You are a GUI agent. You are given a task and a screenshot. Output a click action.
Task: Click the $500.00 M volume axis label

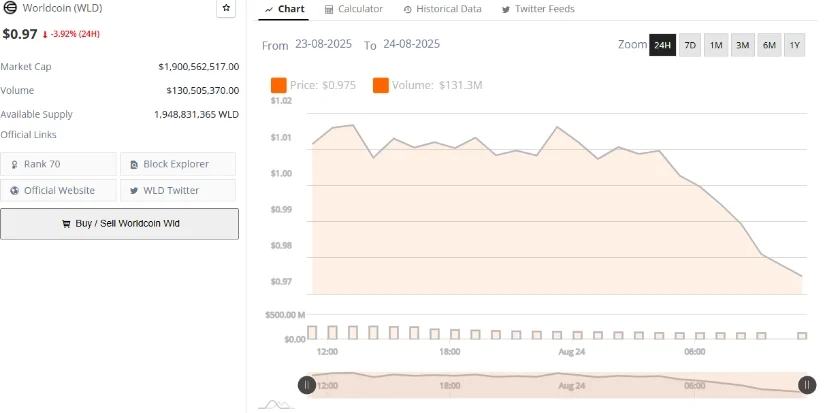(285, 315)
